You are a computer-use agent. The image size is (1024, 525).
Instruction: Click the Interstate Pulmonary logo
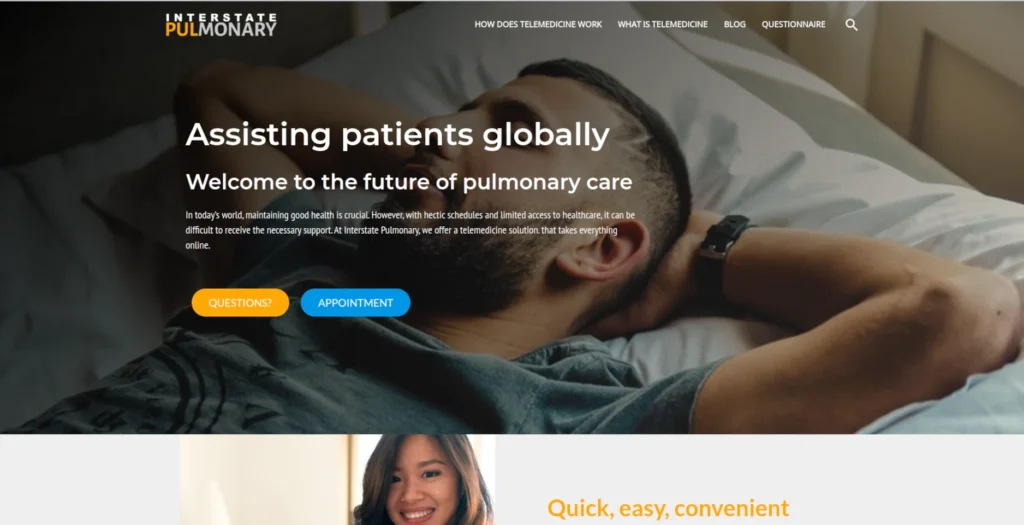[x=221, y=25]
